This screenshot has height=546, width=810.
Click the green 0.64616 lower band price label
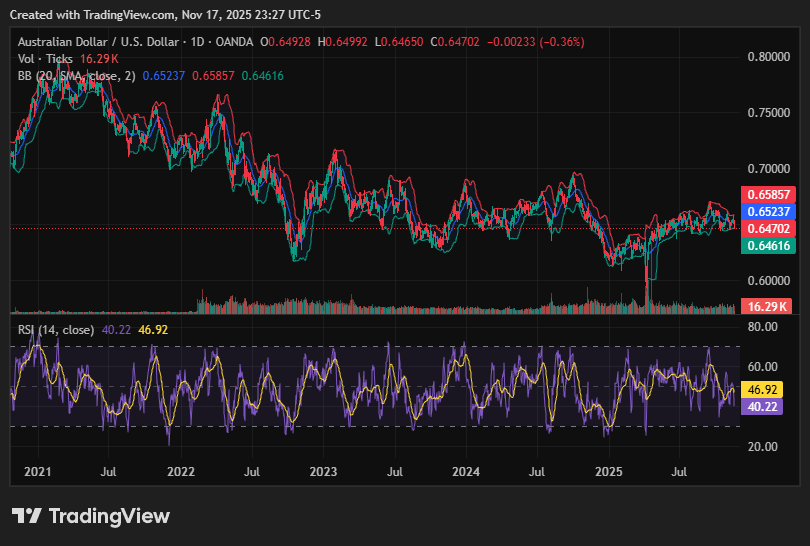coord(767,245)
